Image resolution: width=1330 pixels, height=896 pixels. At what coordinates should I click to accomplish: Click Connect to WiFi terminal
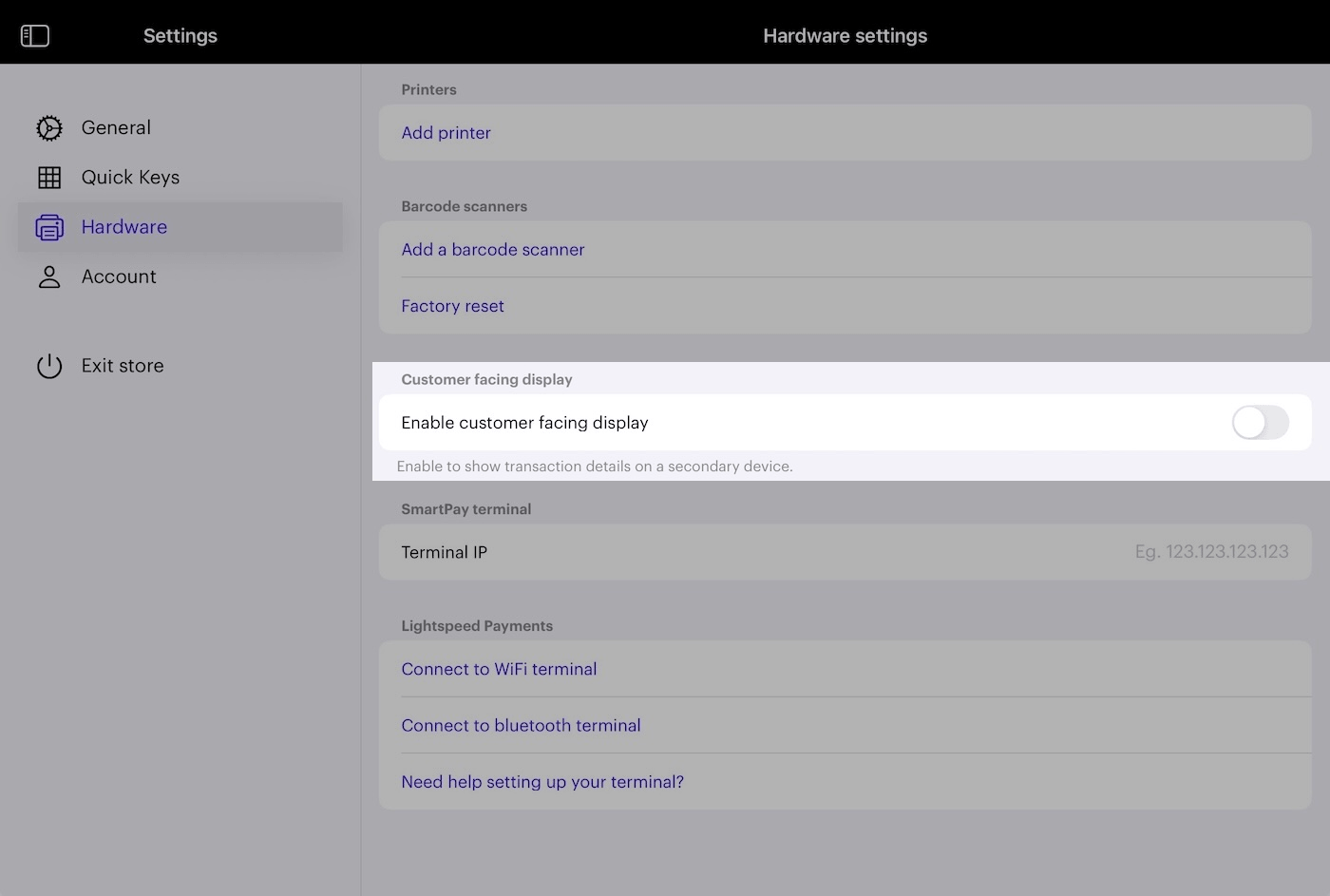[499, 669]
